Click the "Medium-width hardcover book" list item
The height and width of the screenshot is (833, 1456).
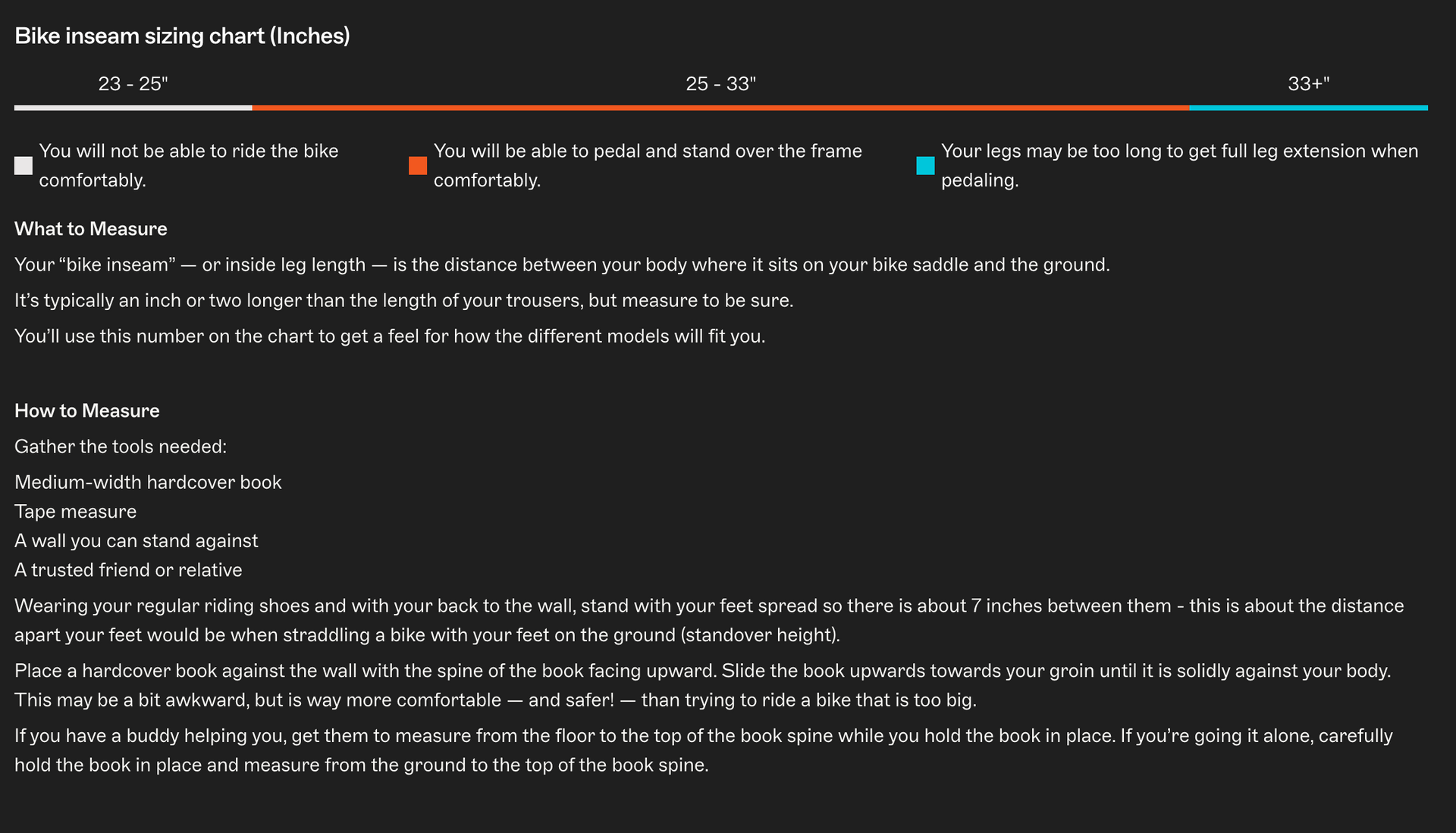click(148, 482)
